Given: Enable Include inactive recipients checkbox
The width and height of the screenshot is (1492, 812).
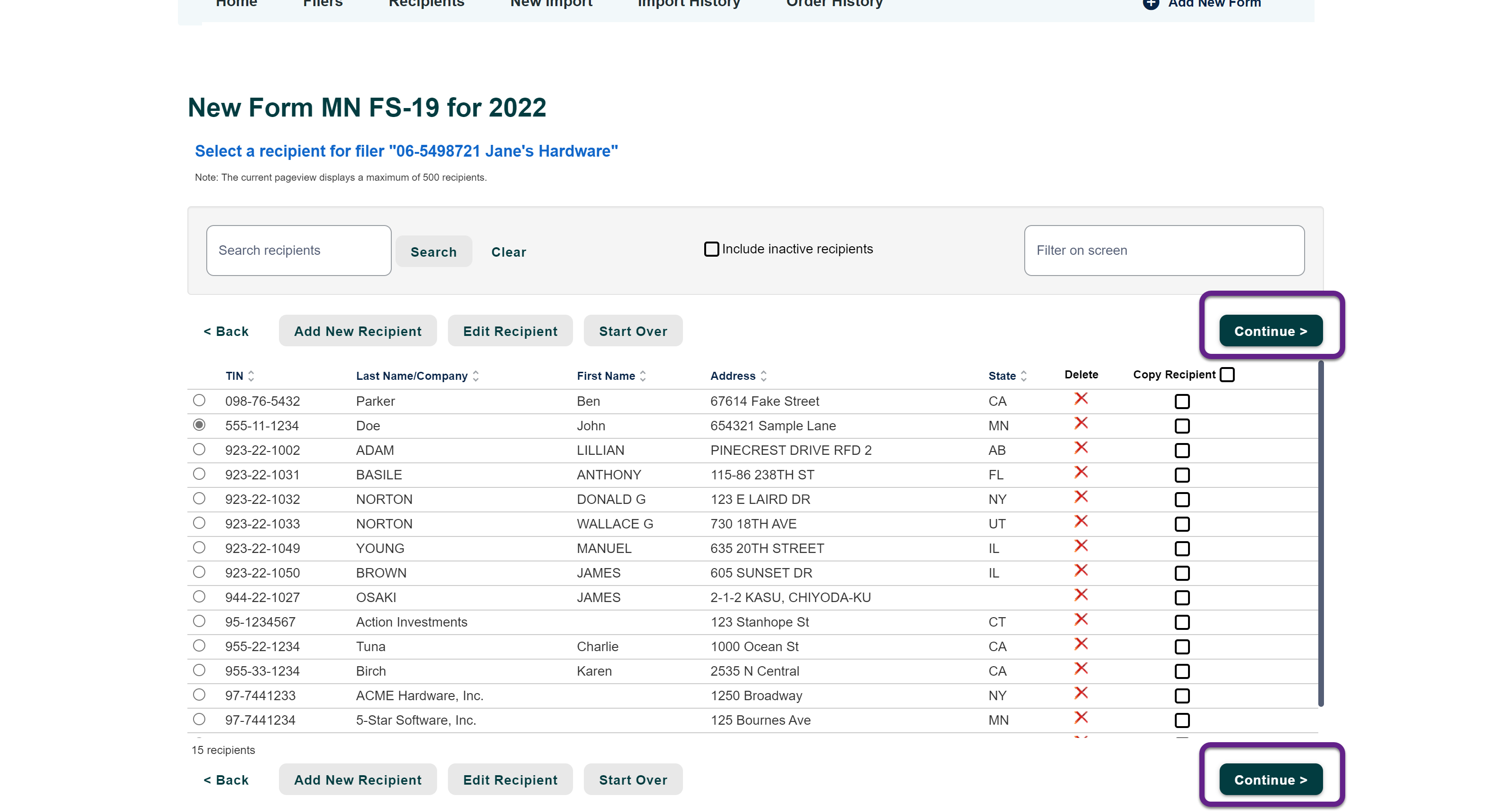Looking at the screenshot, I should pos(711,249).
